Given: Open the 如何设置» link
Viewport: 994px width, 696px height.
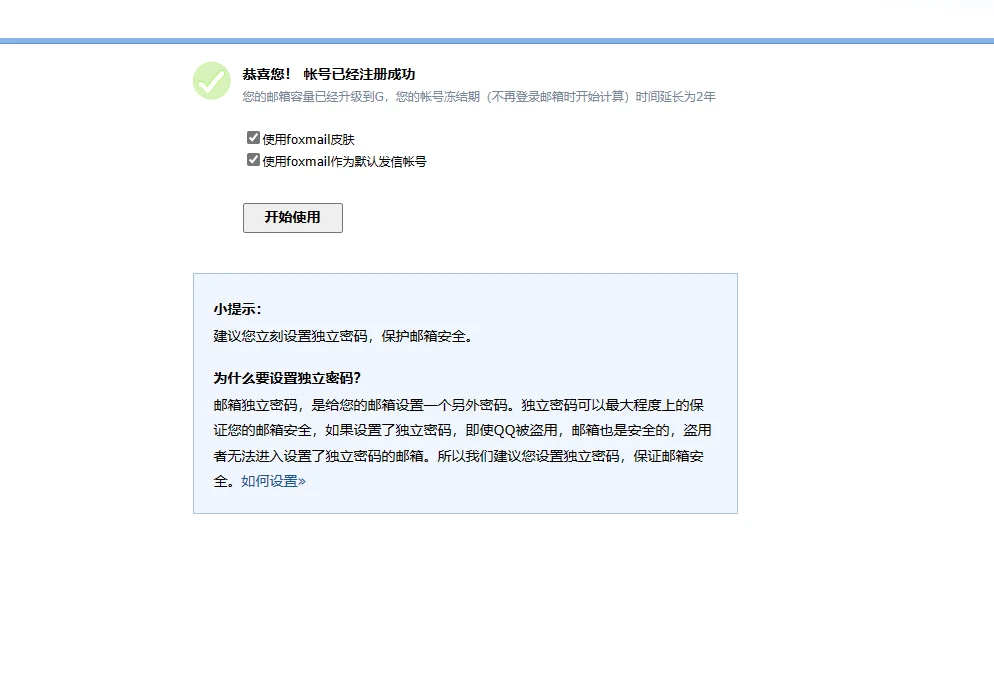Looking at the screenshot, I should pyautogui.click(x=273, y=481).
